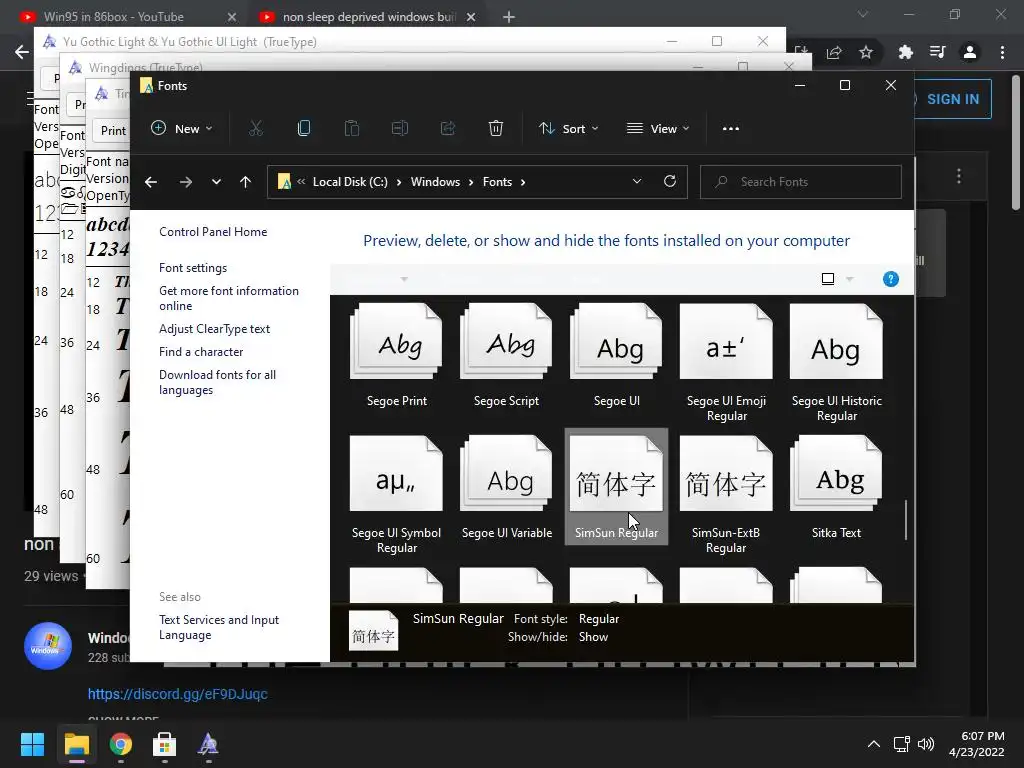Open the Sort dropdown menu
The width and height of the screenshot is (1024, 768).
pos(568,129)
